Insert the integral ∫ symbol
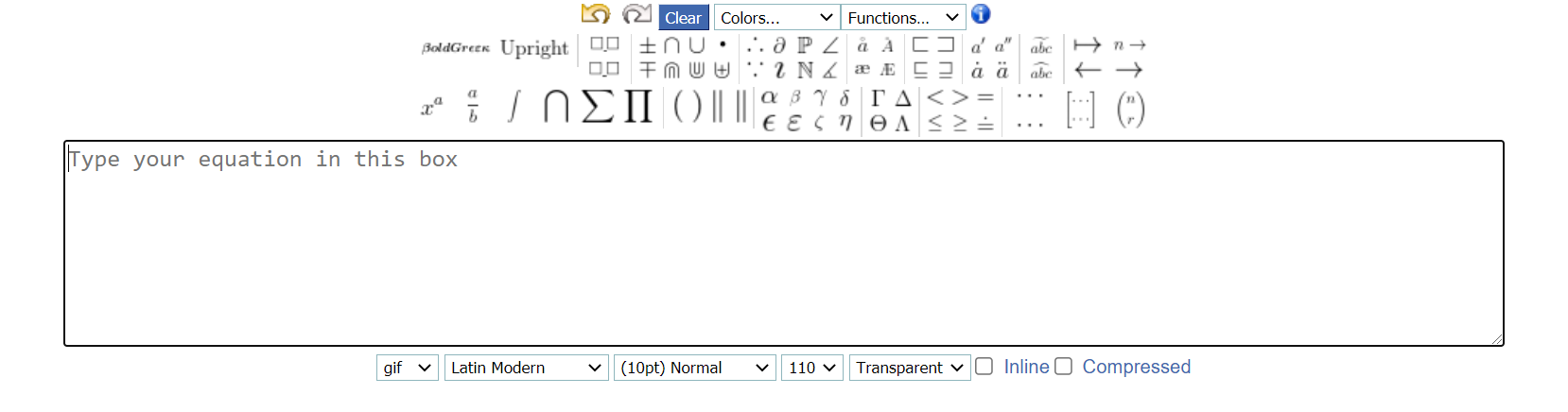Image resolution: width=1568 pixels, height=412 pixels. click(x=514, y=106)
